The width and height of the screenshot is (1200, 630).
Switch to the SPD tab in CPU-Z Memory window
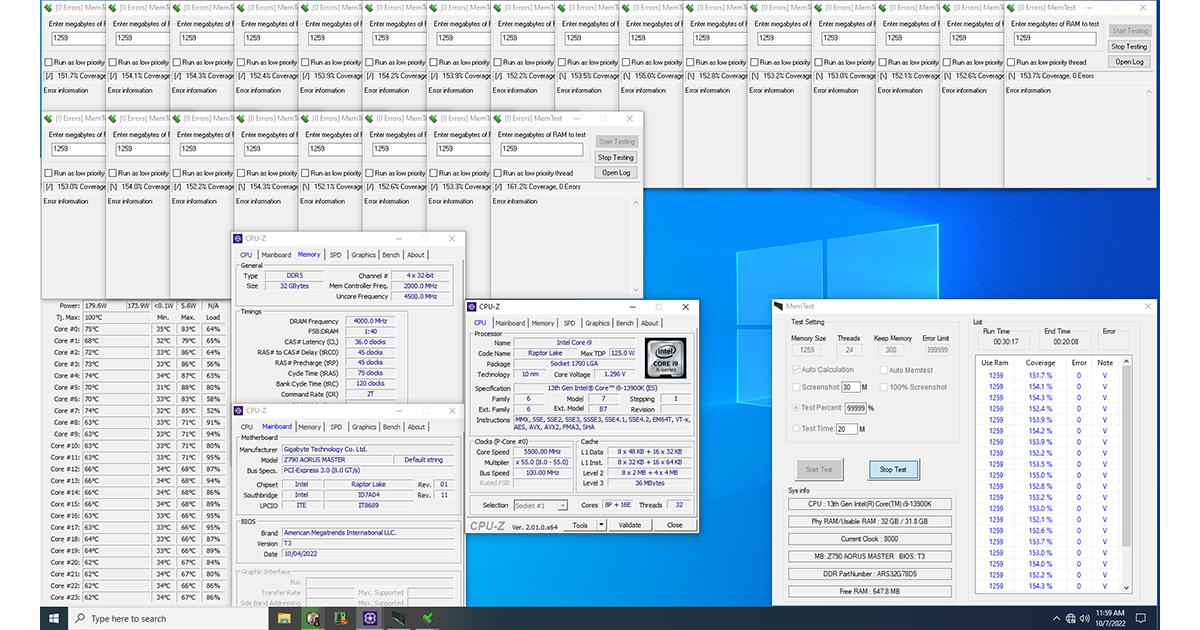point(335,255)
